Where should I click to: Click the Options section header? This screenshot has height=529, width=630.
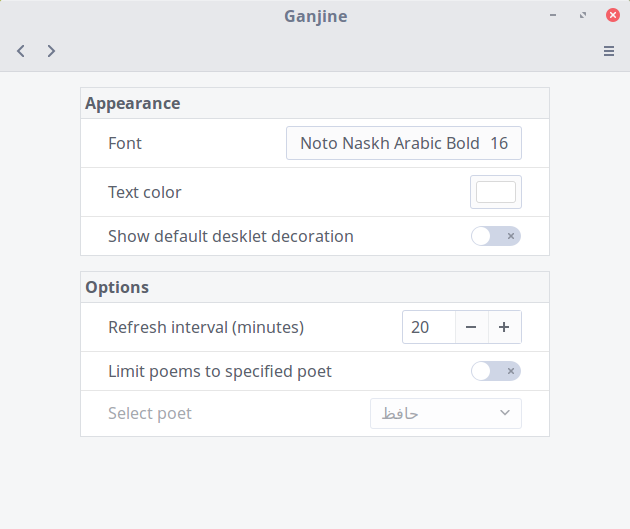[117, 287]
